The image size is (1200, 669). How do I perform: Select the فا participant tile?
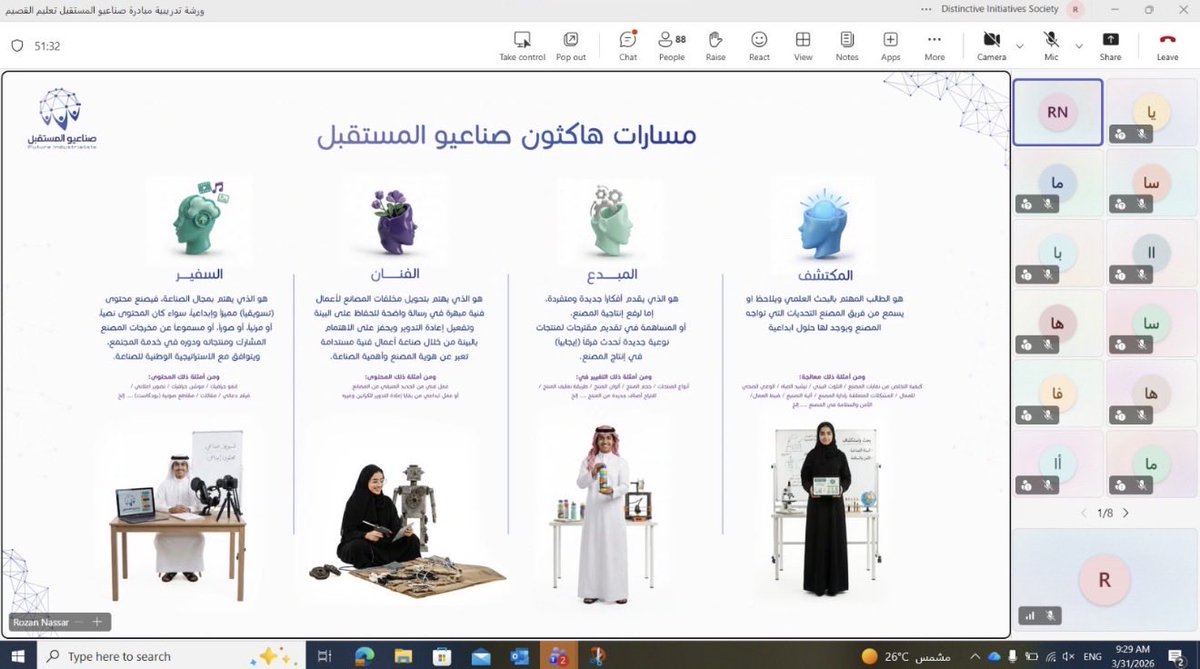pyautogui.click(x=1058, y=393)
